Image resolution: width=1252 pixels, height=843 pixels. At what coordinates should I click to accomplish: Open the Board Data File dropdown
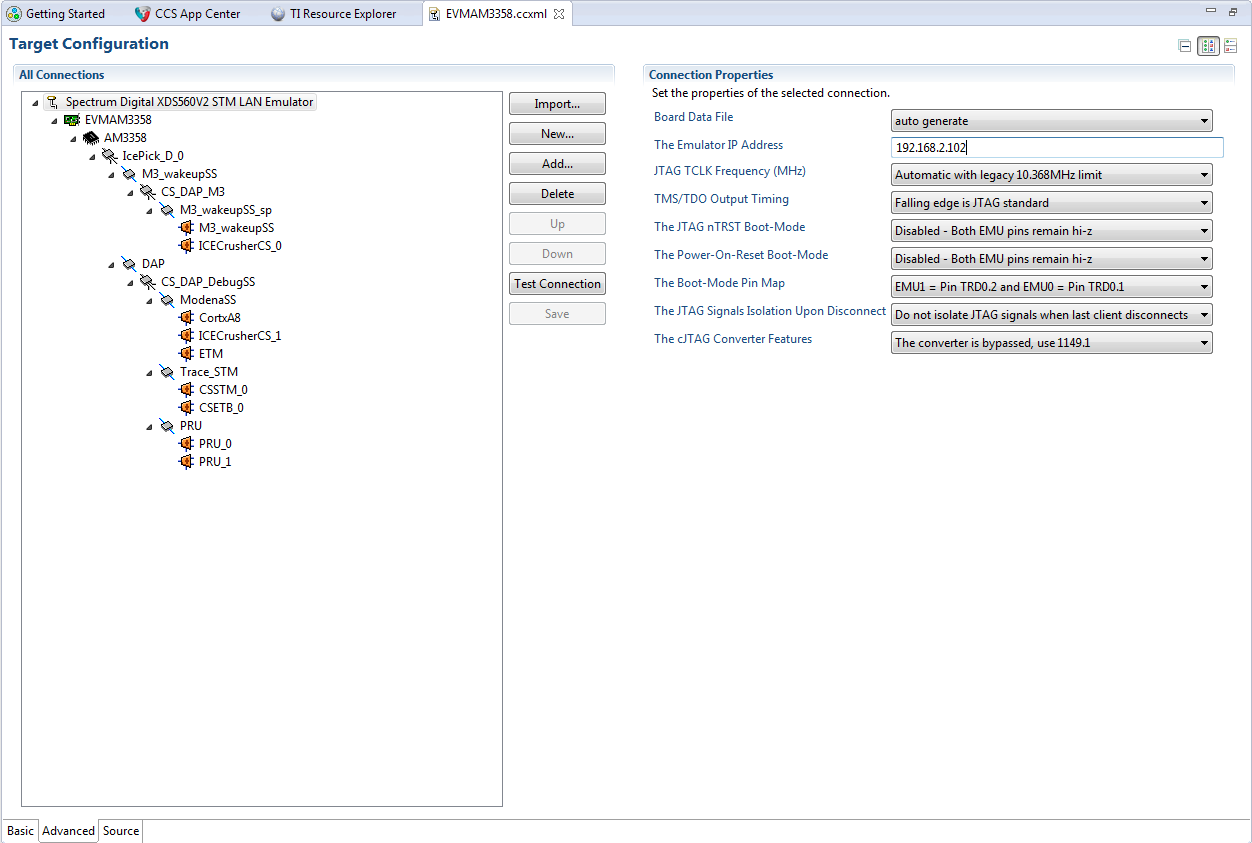point(1052,121)
